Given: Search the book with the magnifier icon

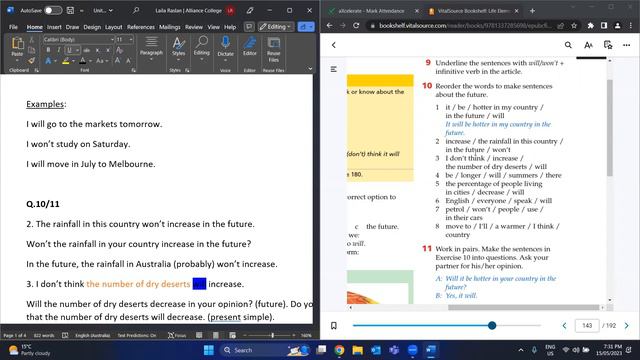Looking at the screenshot, I should (568, 45).
